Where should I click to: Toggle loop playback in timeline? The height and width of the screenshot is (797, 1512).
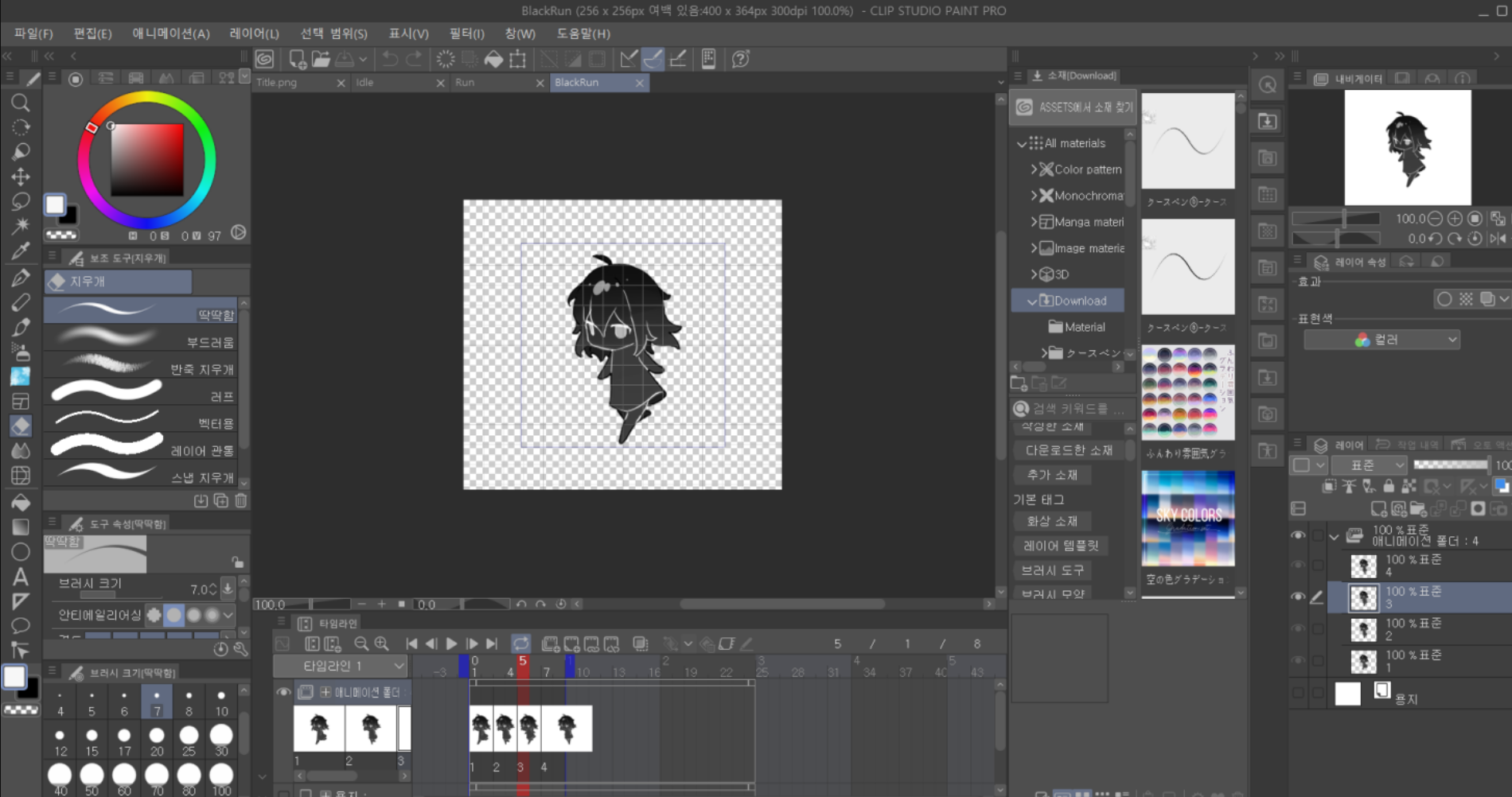tap(520, 643)
